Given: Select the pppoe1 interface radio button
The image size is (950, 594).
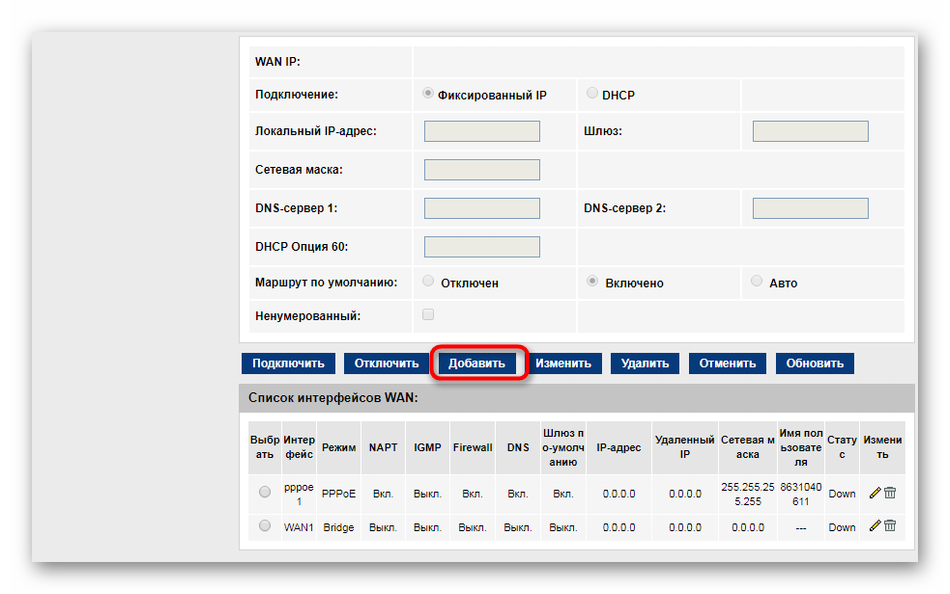Looking at the screenshot, I should [x=264, y=492].
